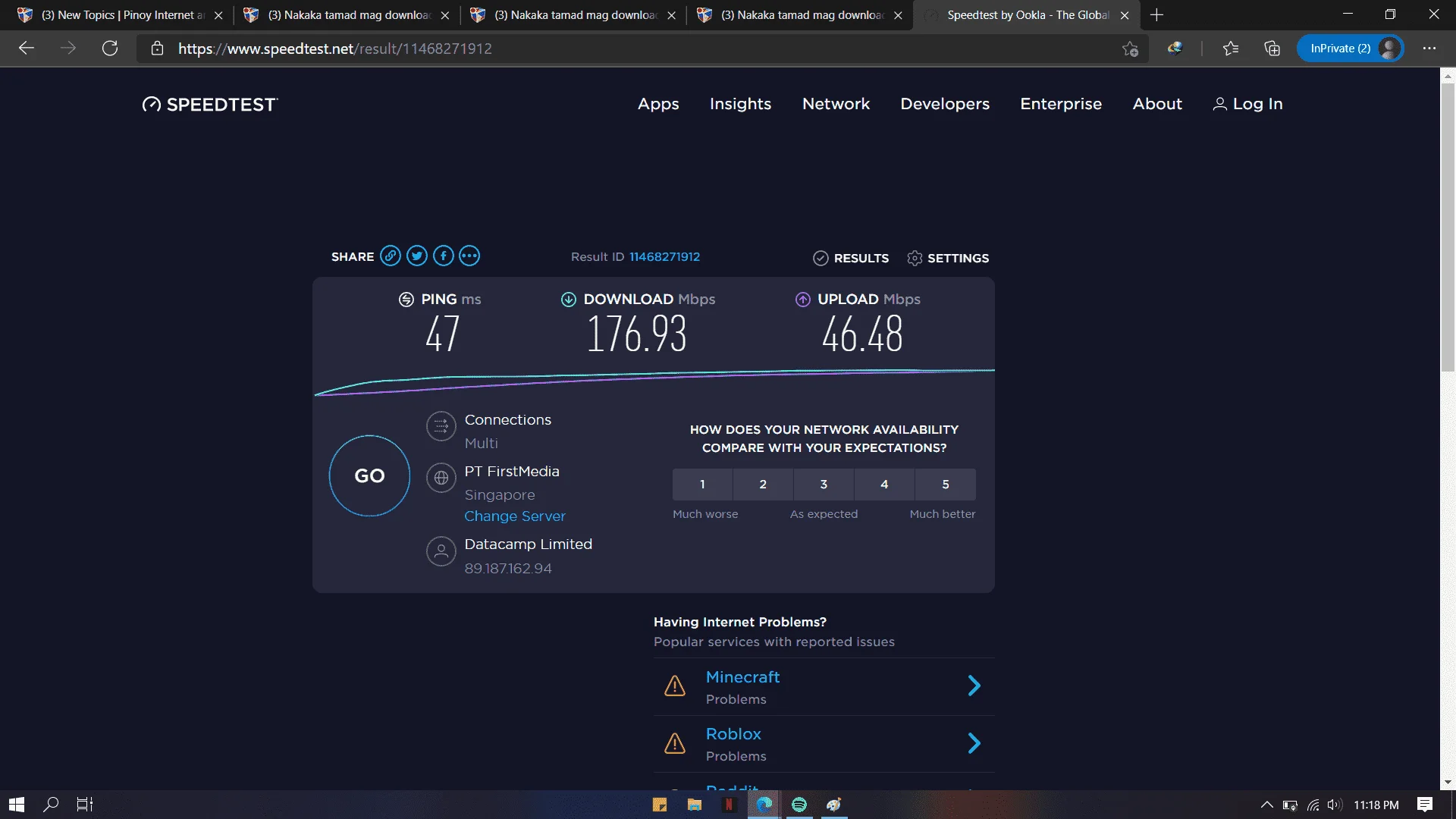Click the PT FirstMedia server name
Viewport: 1456px width, 819px height.
(512, 472)
